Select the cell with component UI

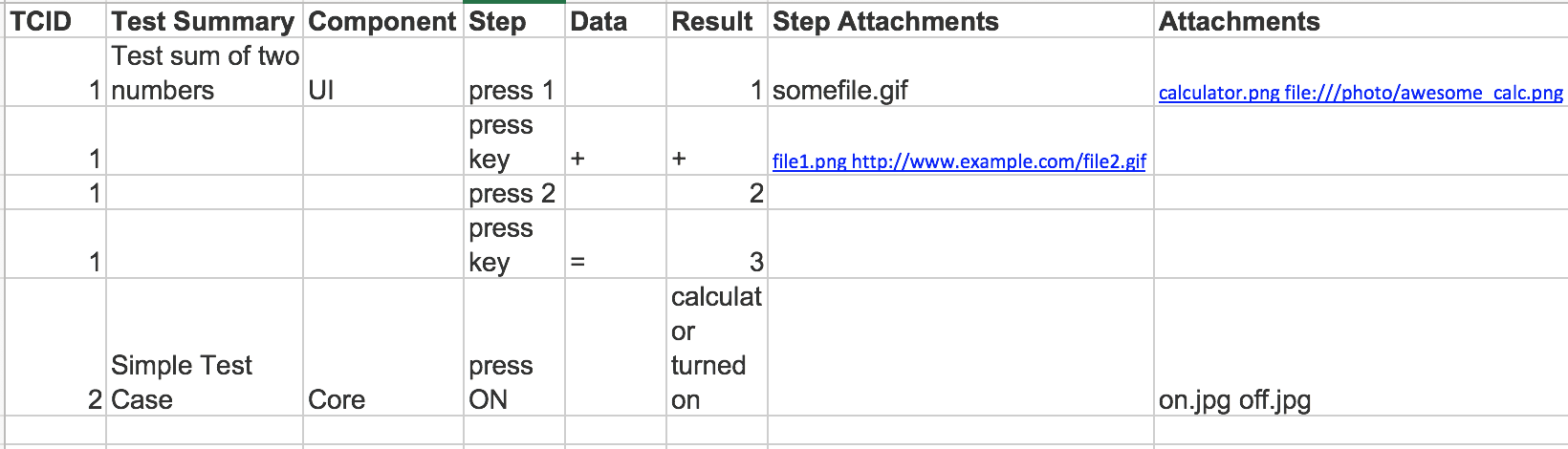[x=383, y=73]
